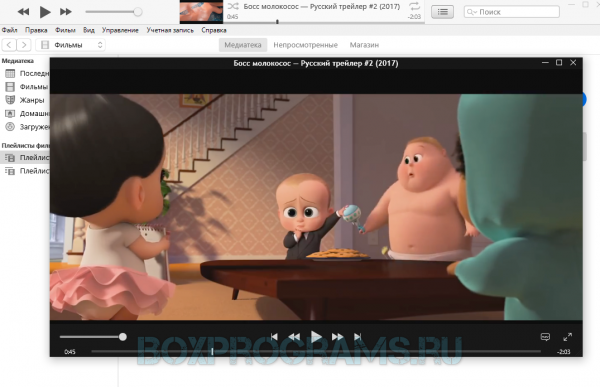
Task: Open the Учетная запись menu
Action: 170,30
